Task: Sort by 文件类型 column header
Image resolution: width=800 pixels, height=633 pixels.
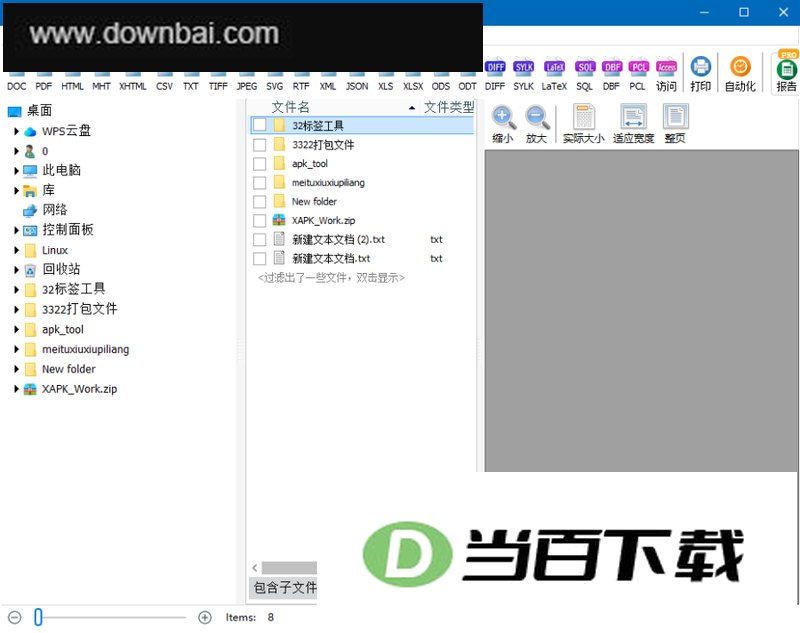Action: pos(449,107)
